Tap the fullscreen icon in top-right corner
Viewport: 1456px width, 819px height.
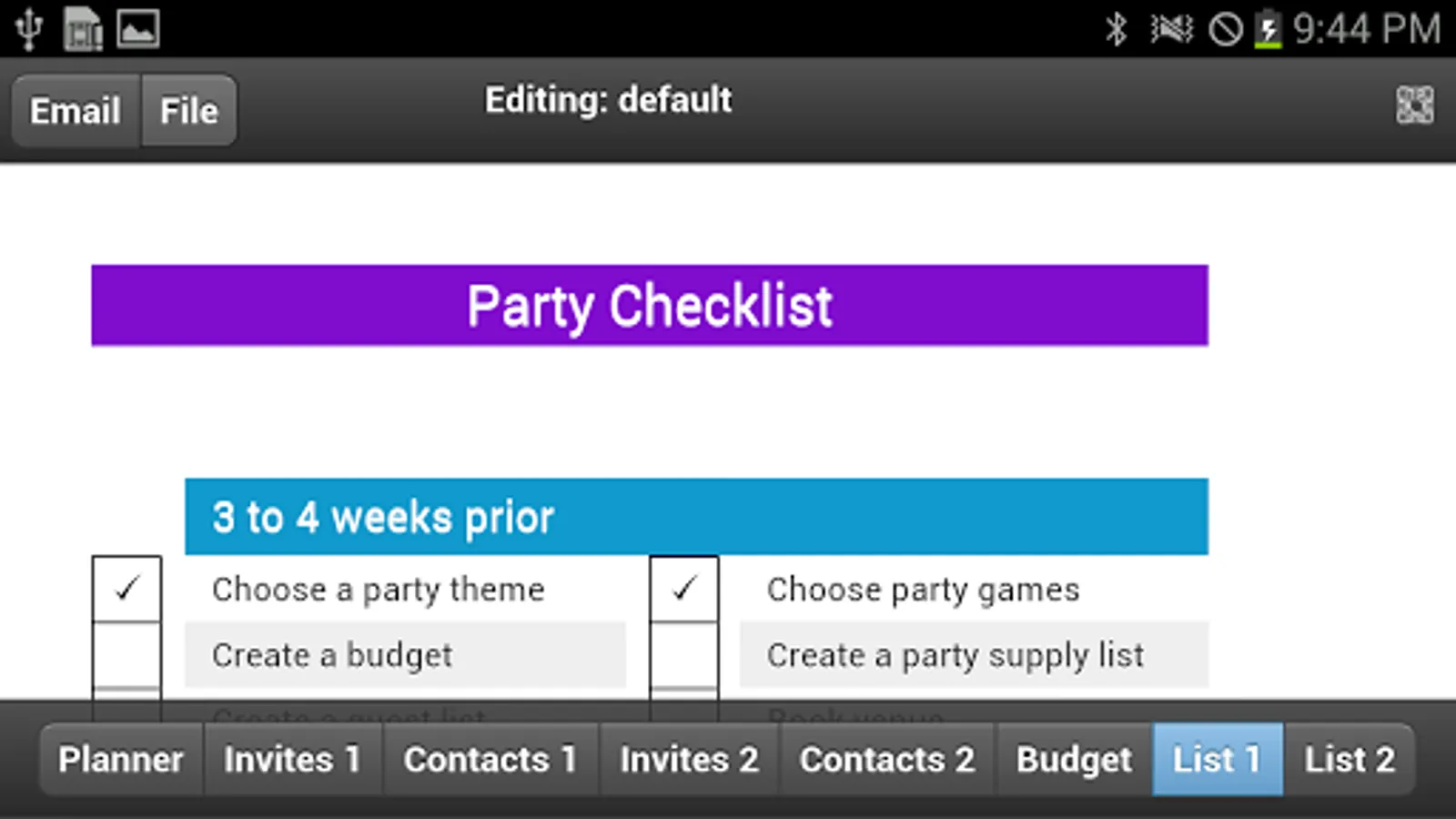[x=1414, y=106]
